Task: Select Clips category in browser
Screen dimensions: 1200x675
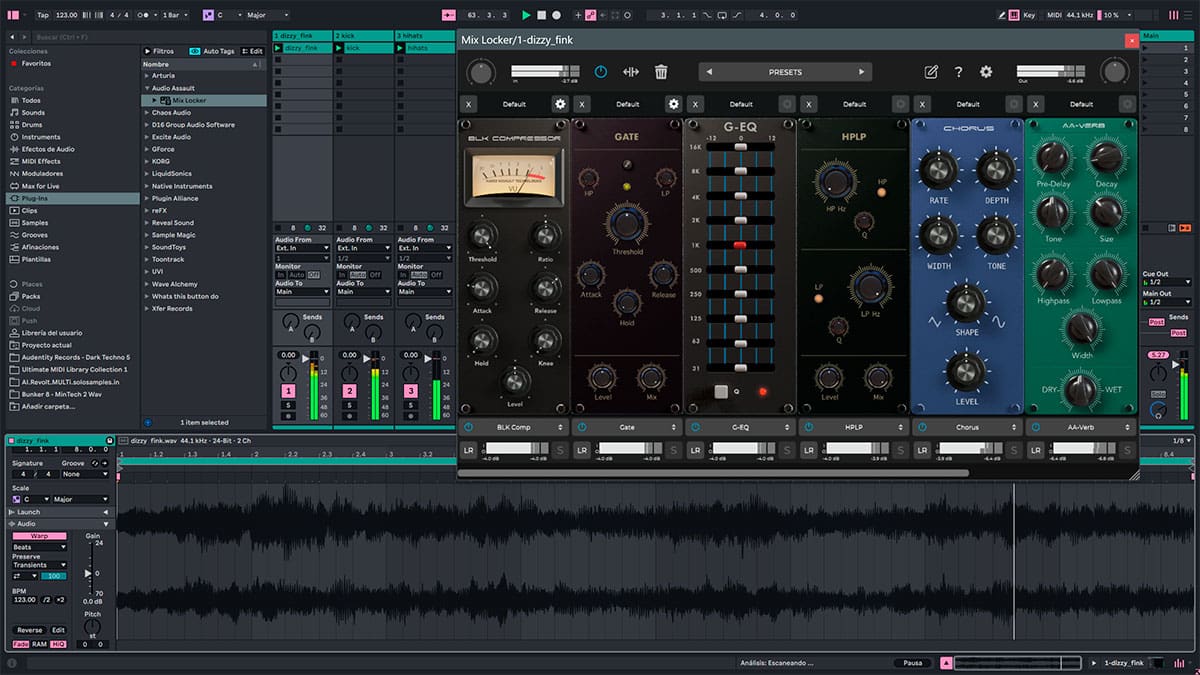Action: pos(30,210)
